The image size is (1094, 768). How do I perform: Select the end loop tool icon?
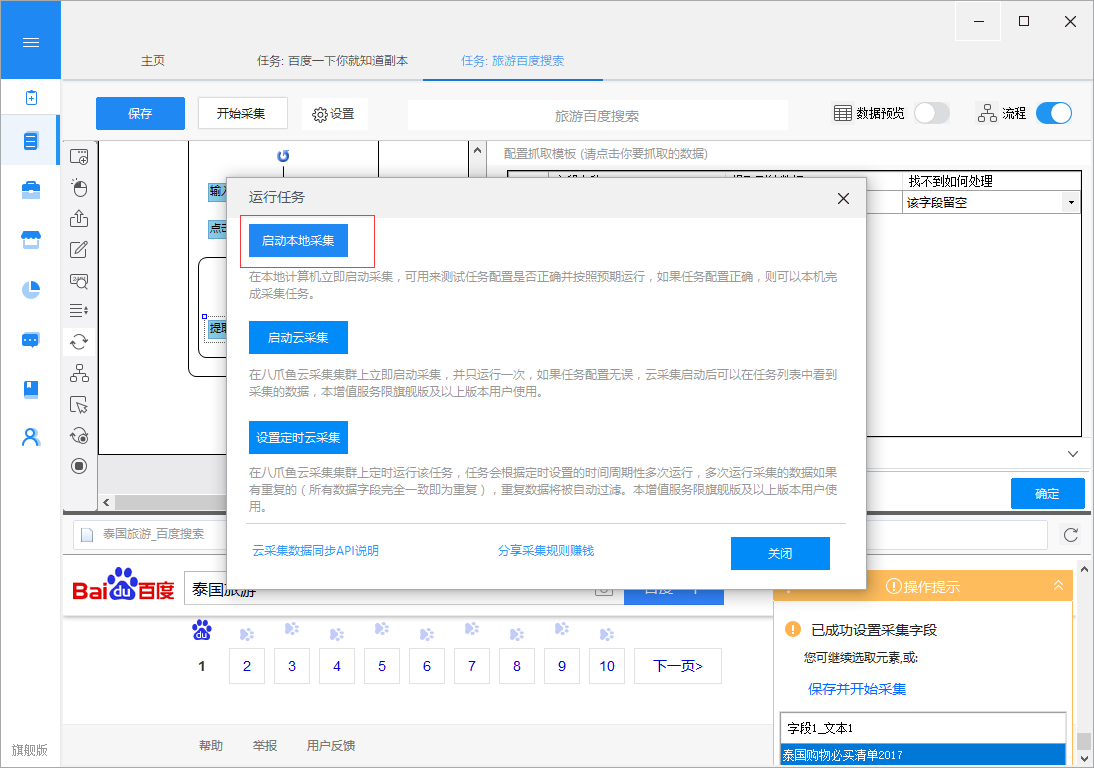79,435
